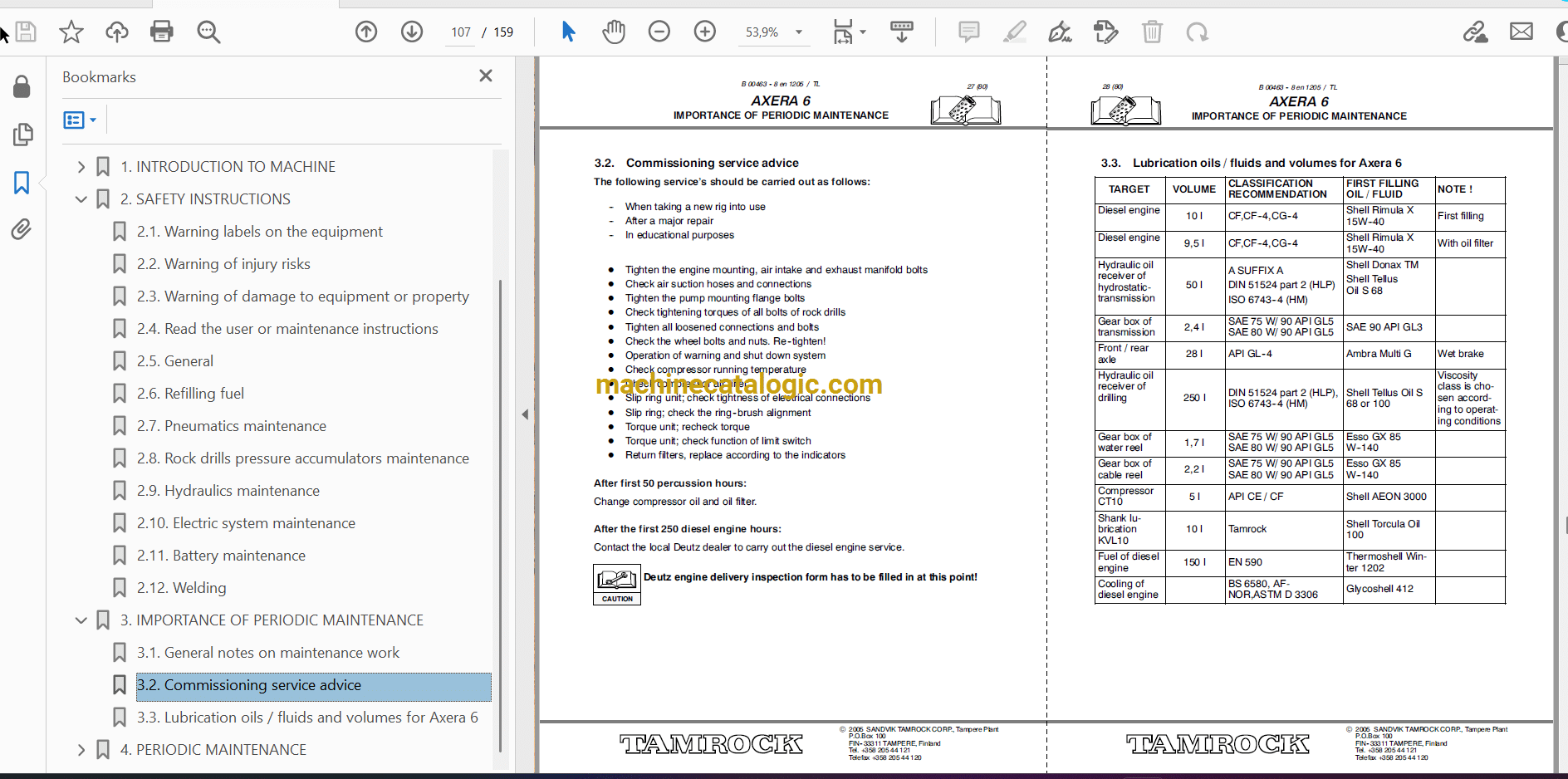This screenshot has height=779, width=1568.
Task: Jump to 3.1. General notes on maintenance work
Action: [x=268, y=653]
